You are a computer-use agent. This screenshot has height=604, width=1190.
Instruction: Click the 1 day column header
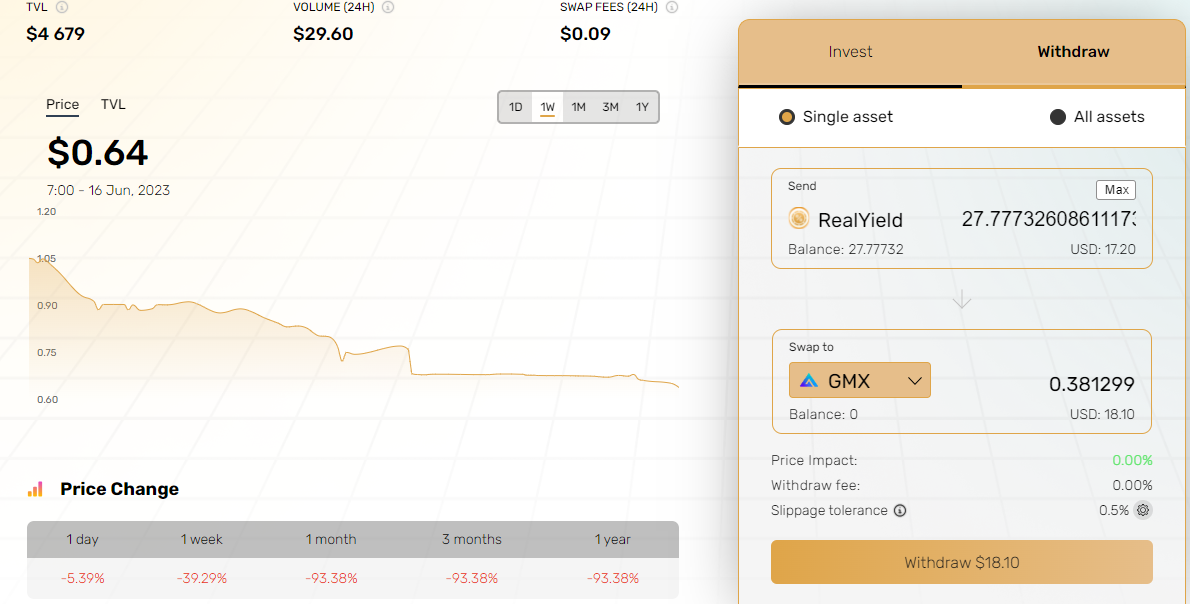pyautogui.click(x=83, y=540)
